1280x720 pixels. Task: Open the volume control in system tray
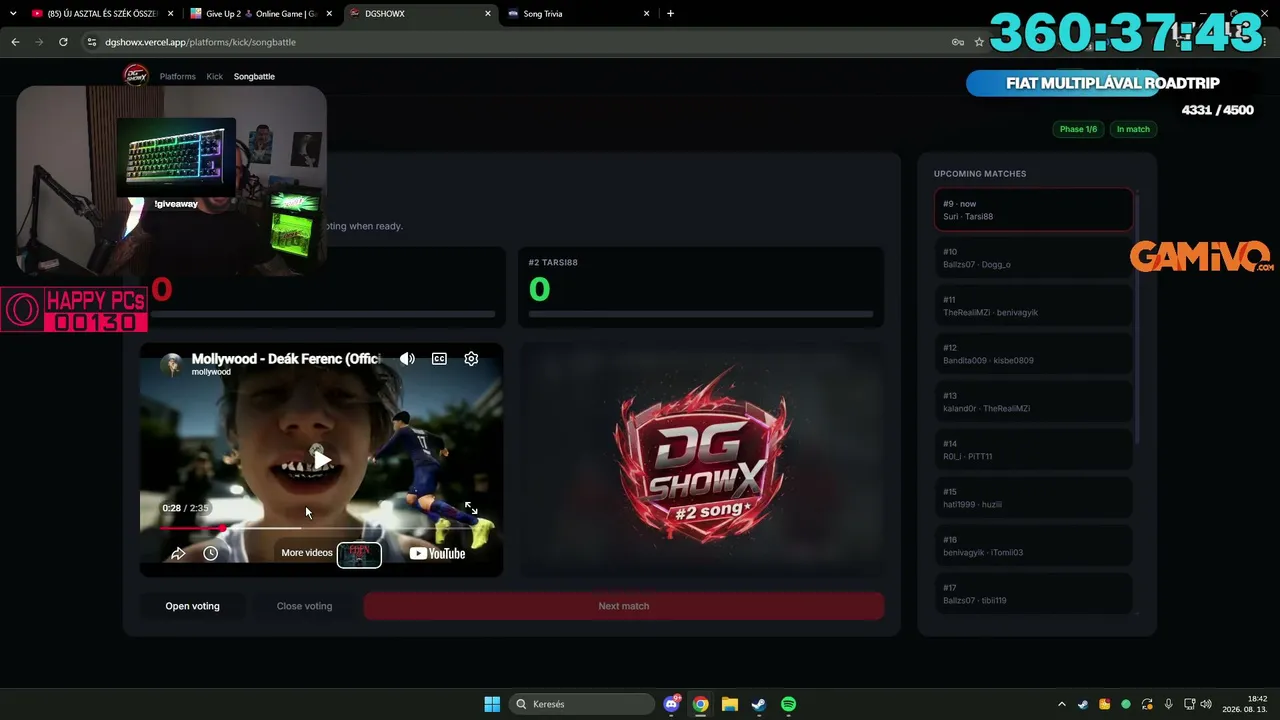(x=1206, y=704)
